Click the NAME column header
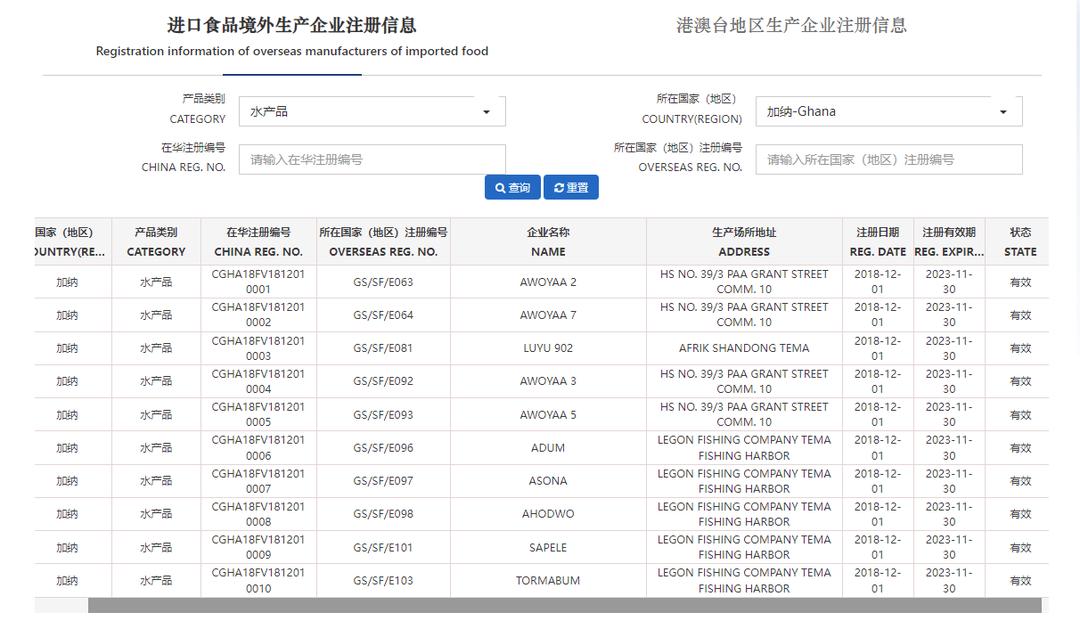Screen dimensions: 1080x621 (548, 242)
